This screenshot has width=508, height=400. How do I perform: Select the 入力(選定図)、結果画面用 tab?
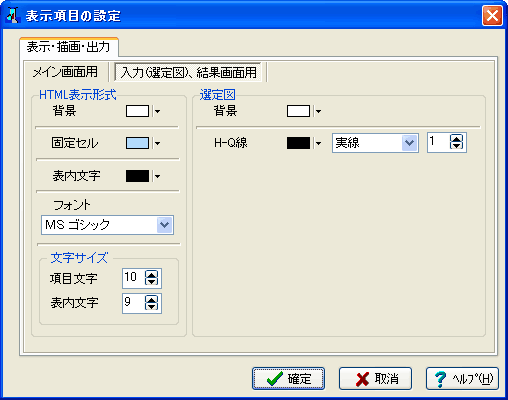click(188, 72)
